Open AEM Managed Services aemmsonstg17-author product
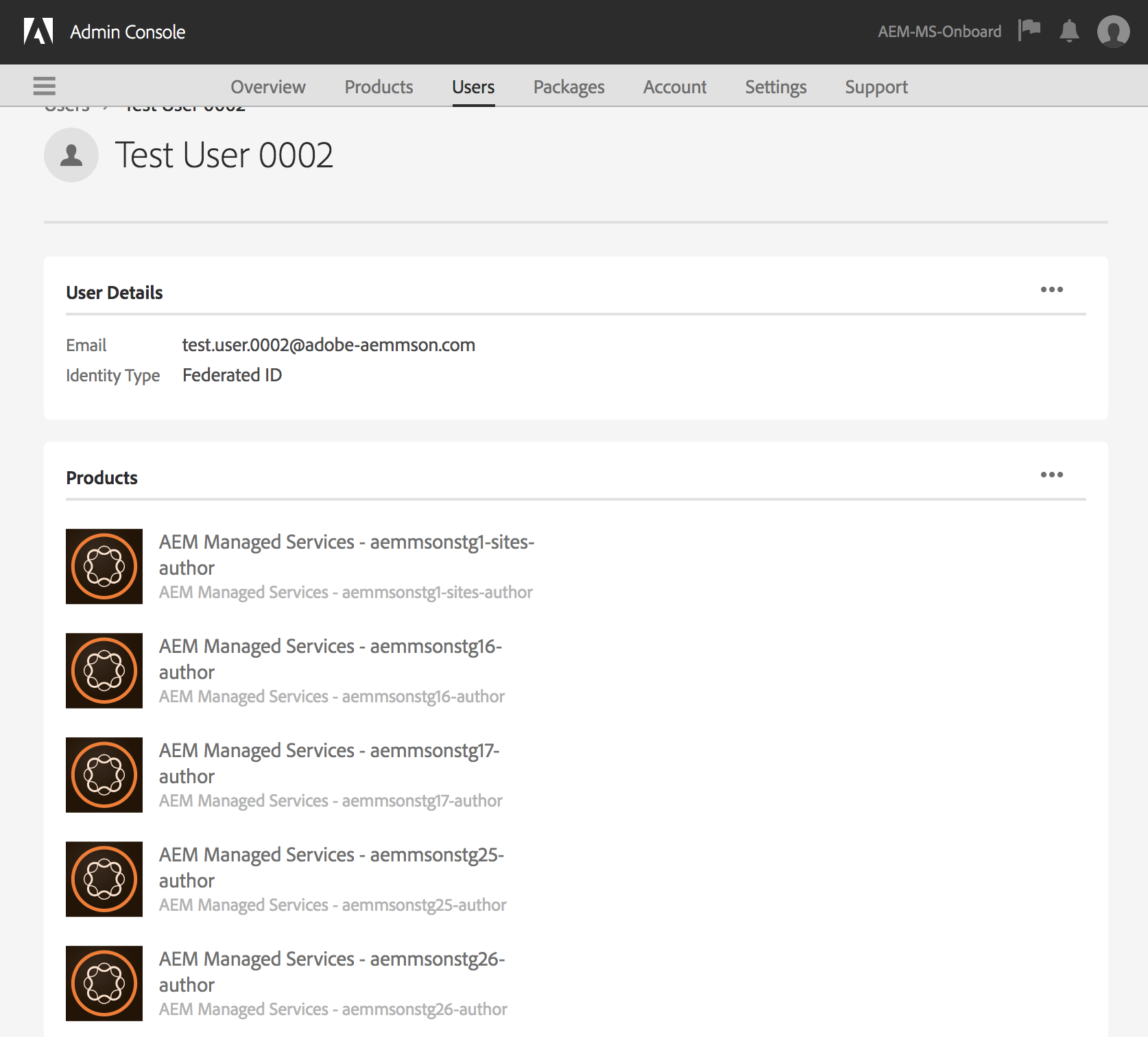Viewport: 1148px width, 1037px height. tap(329, 763)
